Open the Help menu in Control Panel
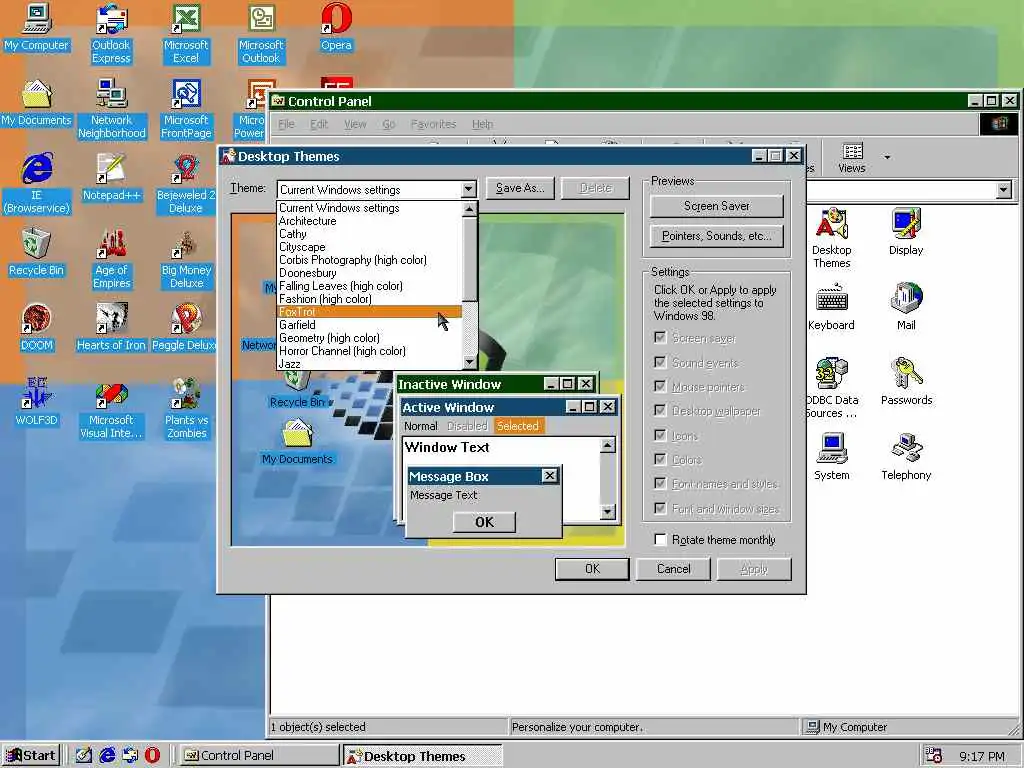 483,124
